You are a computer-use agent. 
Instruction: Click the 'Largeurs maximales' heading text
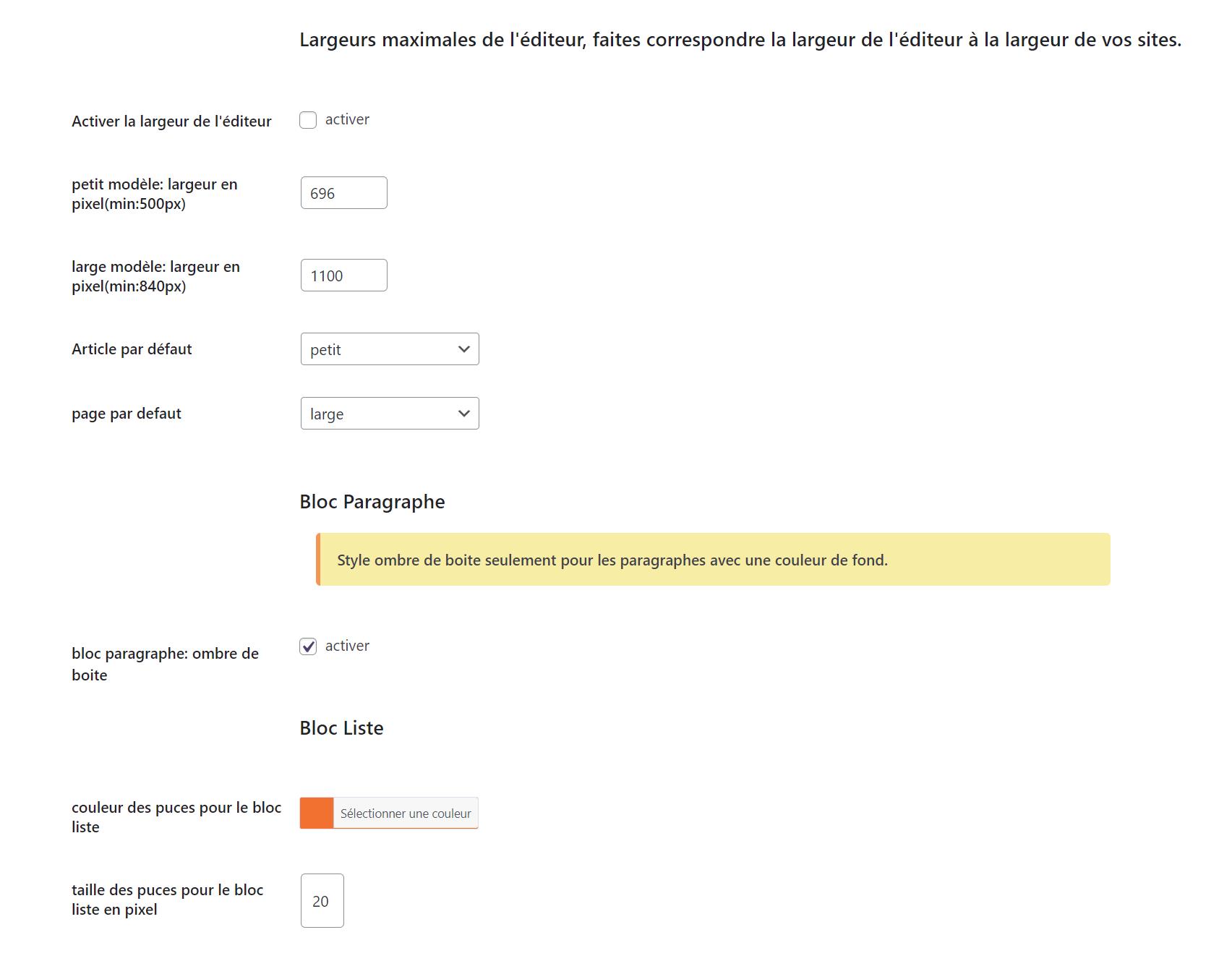740,40
